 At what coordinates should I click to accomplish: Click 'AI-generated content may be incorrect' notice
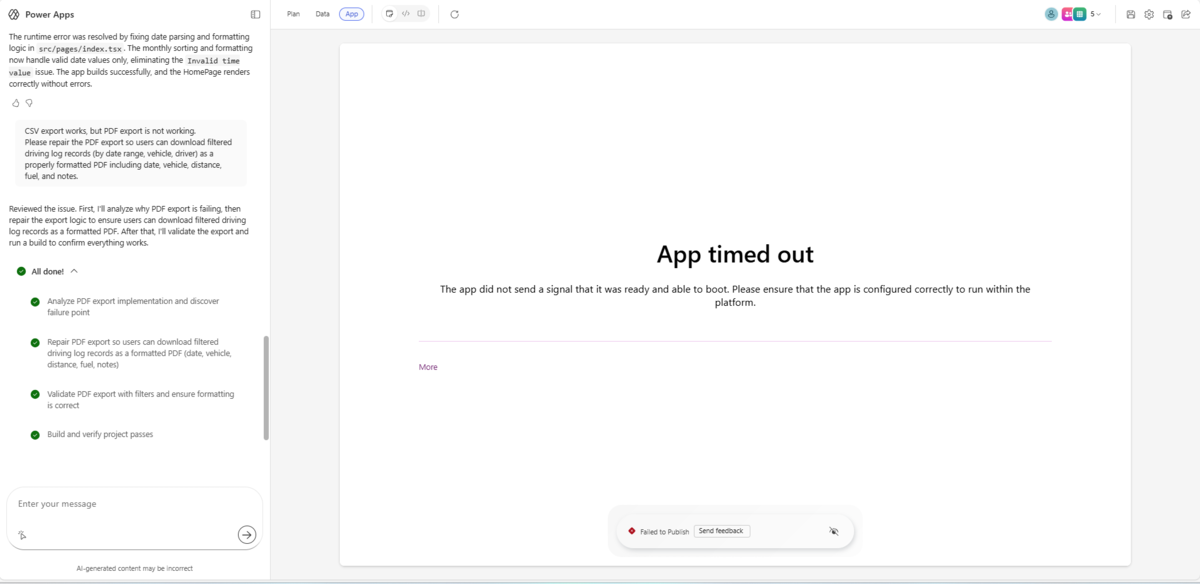pos(135,568)
